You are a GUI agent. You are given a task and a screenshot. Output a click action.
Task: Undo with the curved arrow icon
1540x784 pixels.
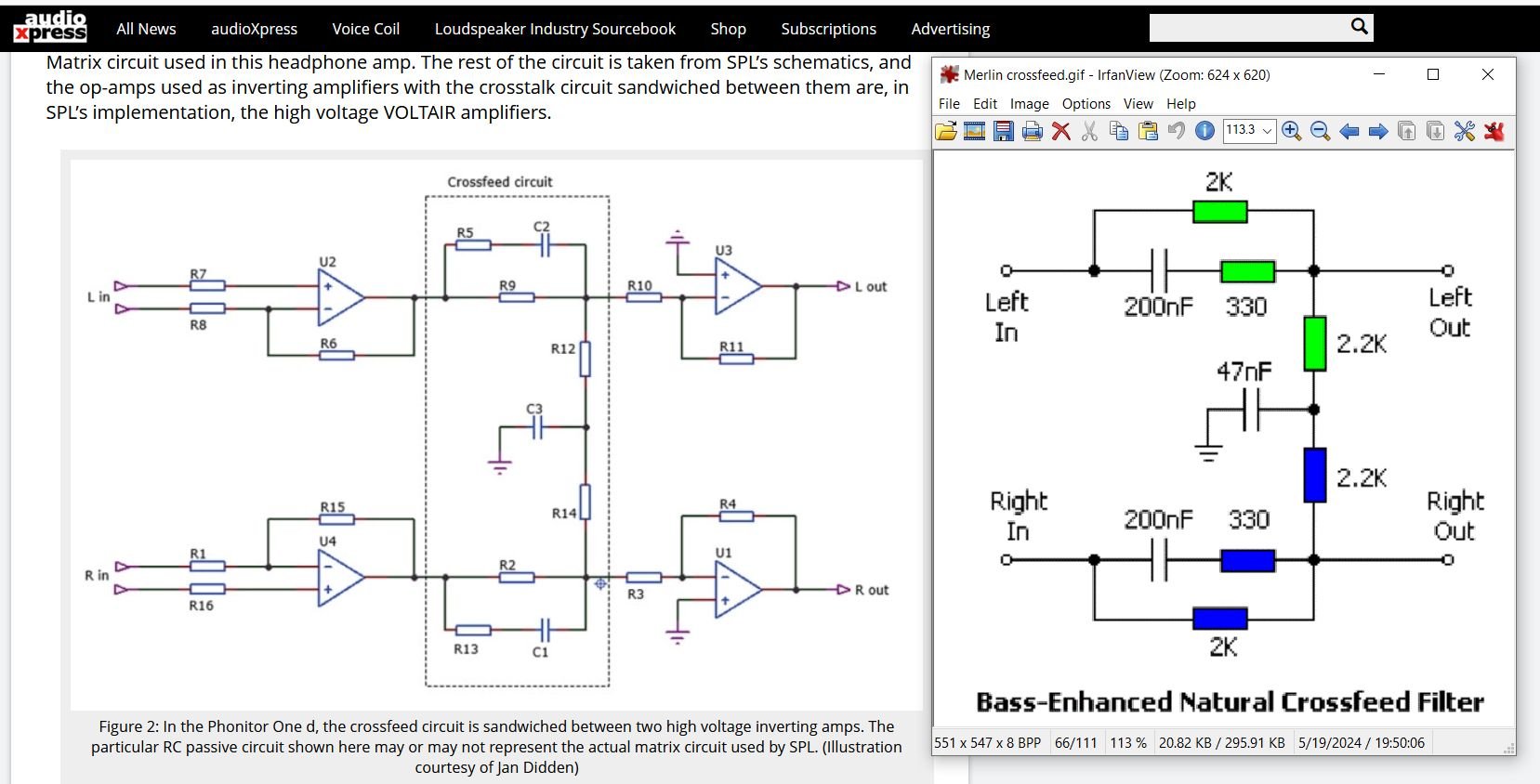pos(1177,131)
